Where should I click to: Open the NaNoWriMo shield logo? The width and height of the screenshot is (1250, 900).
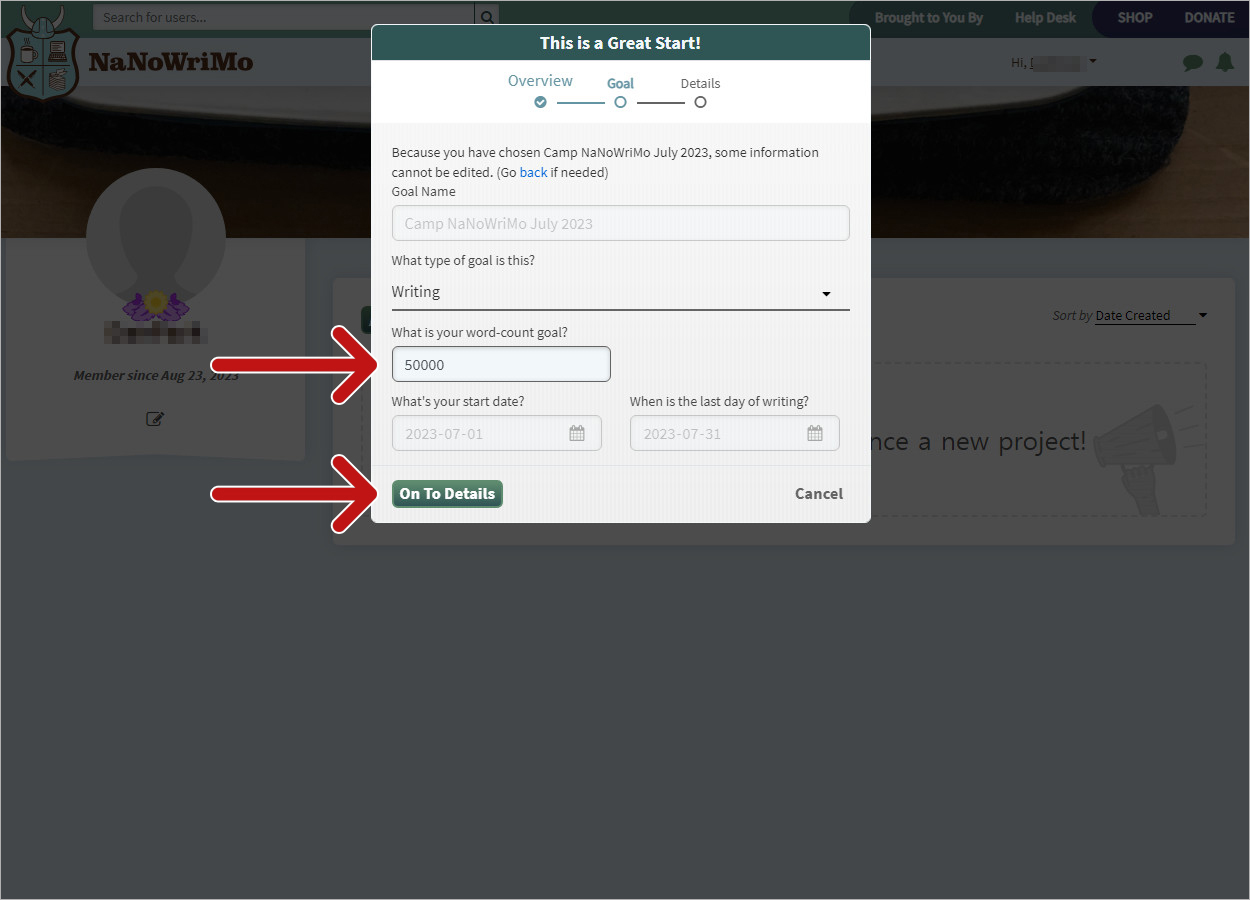41,53
